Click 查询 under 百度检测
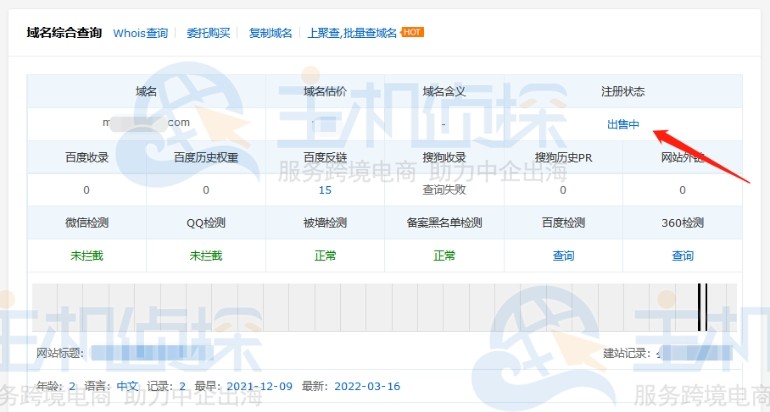 [563, 255]
